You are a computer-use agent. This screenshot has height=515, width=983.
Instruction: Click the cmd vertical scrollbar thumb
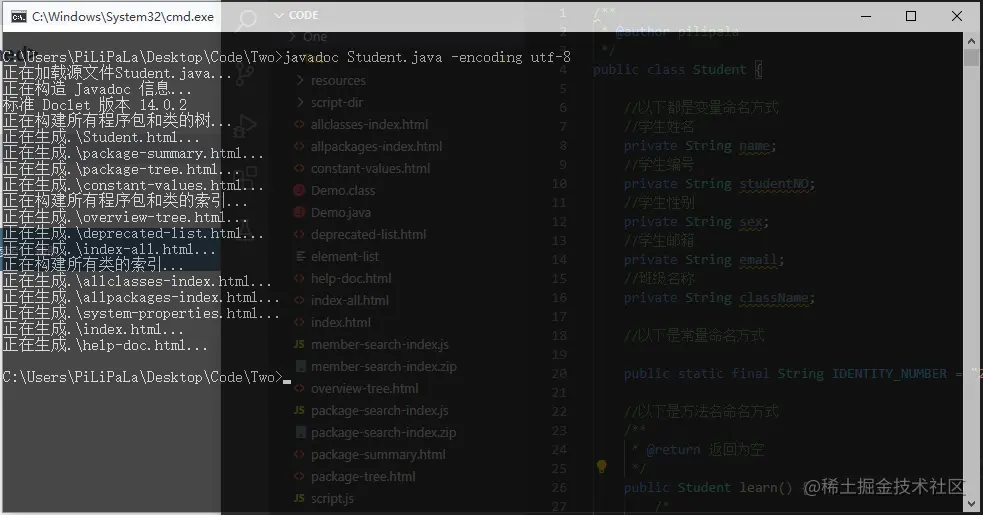[971, 58]
